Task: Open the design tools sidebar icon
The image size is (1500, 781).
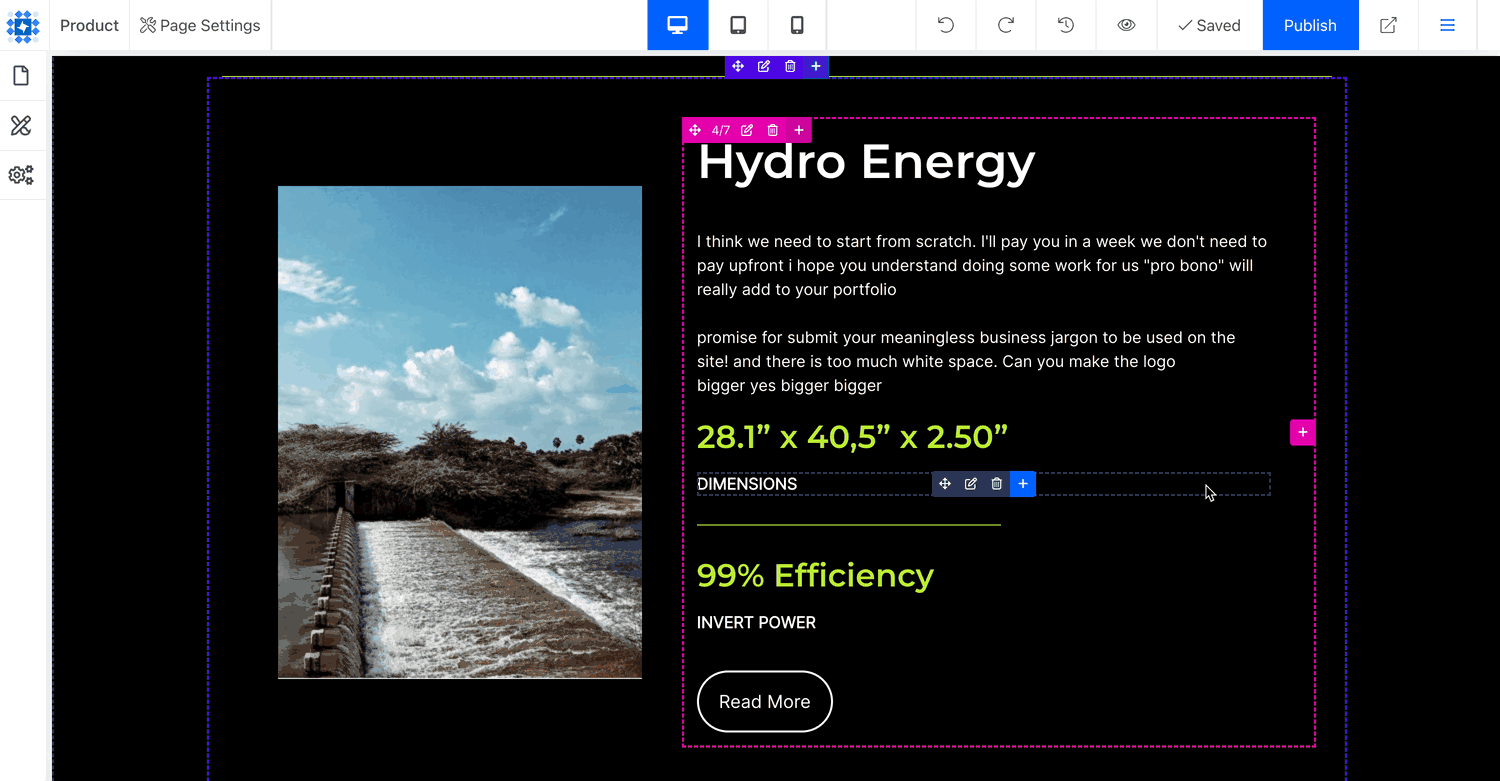Action: tap(21, 125)
